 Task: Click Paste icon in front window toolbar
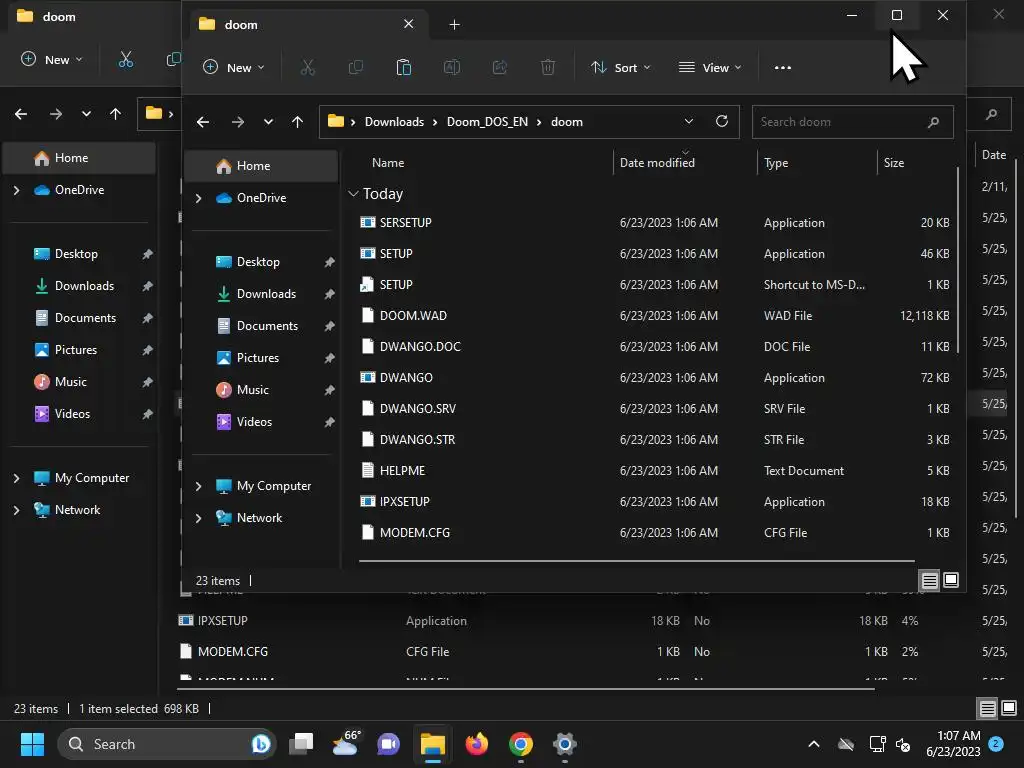click(404, 67)
